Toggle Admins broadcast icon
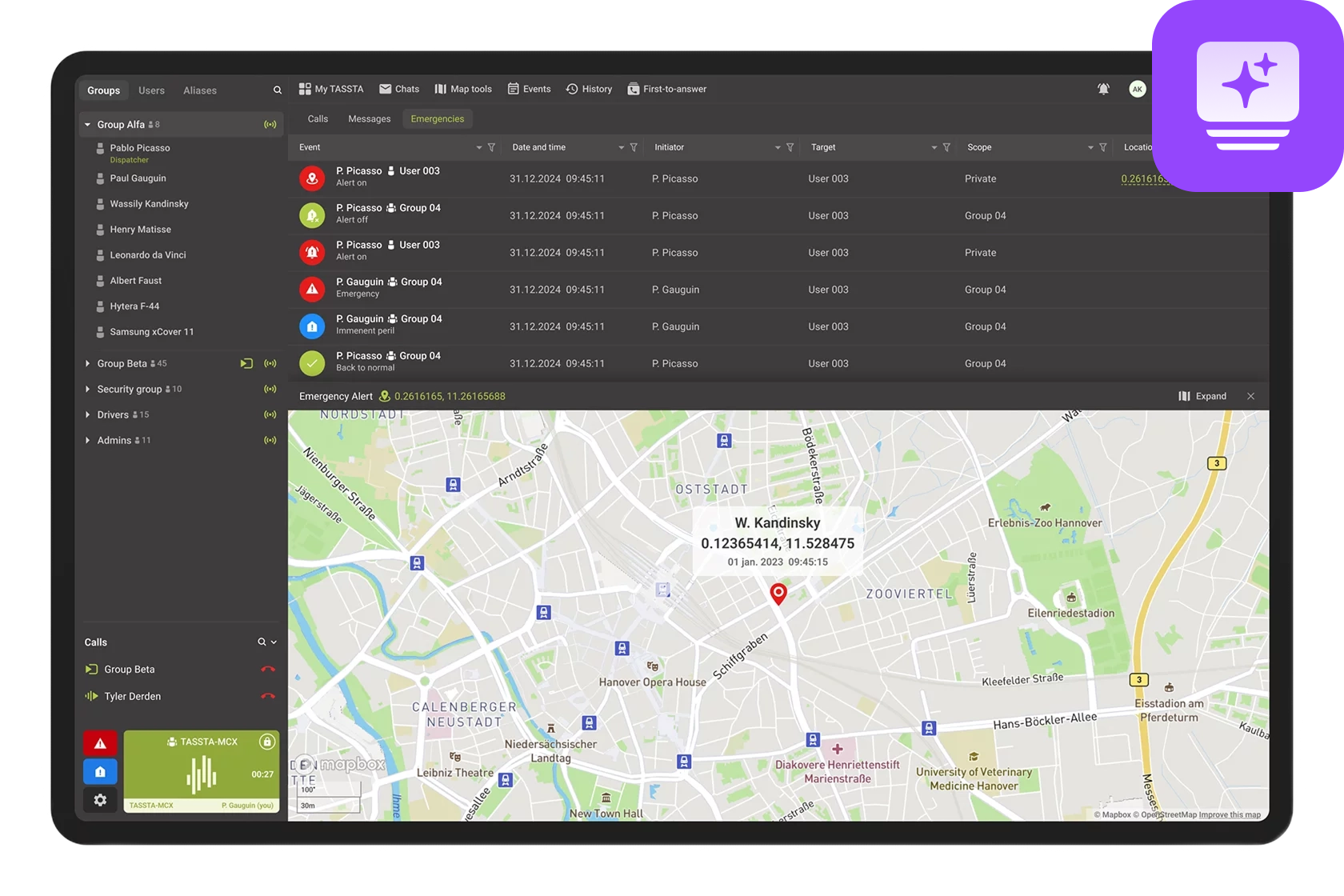This screenshot has height=896, width=1344. click(270, 440)
